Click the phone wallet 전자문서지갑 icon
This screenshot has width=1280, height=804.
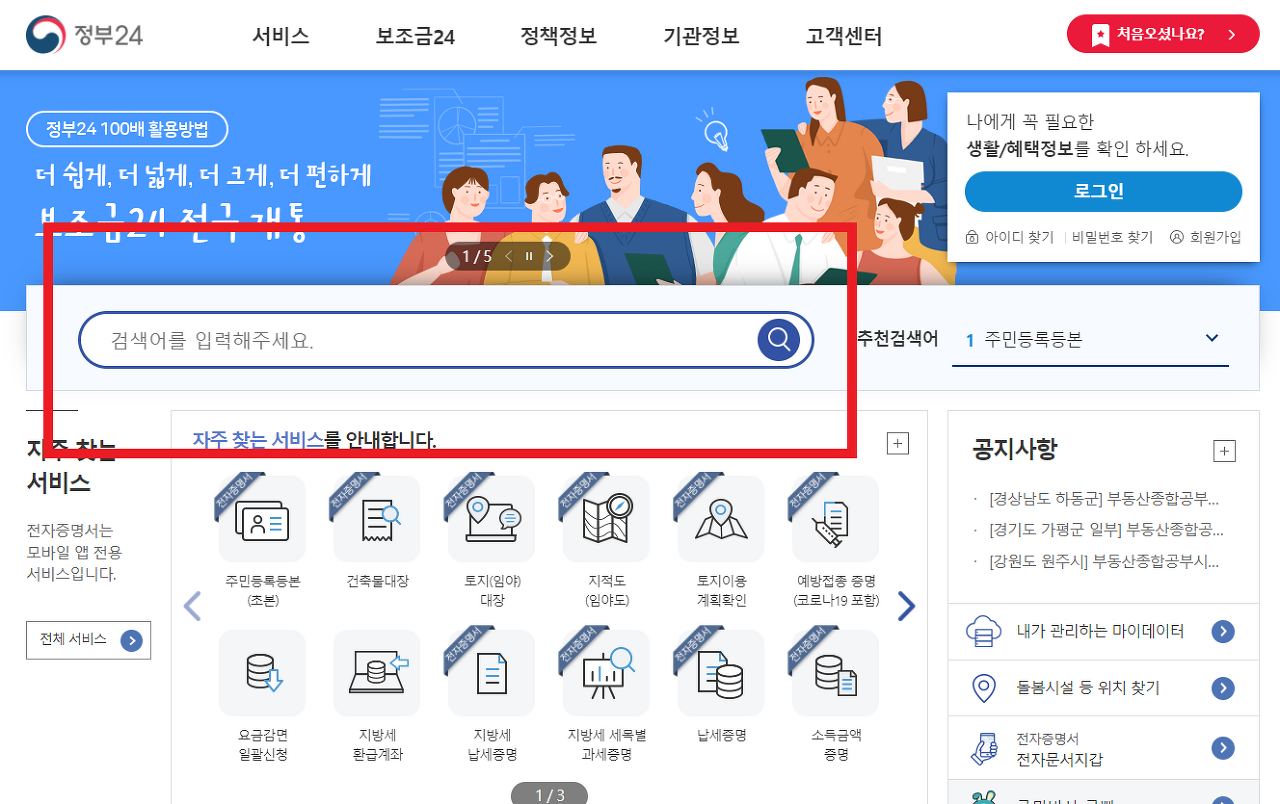pos(985,749)
